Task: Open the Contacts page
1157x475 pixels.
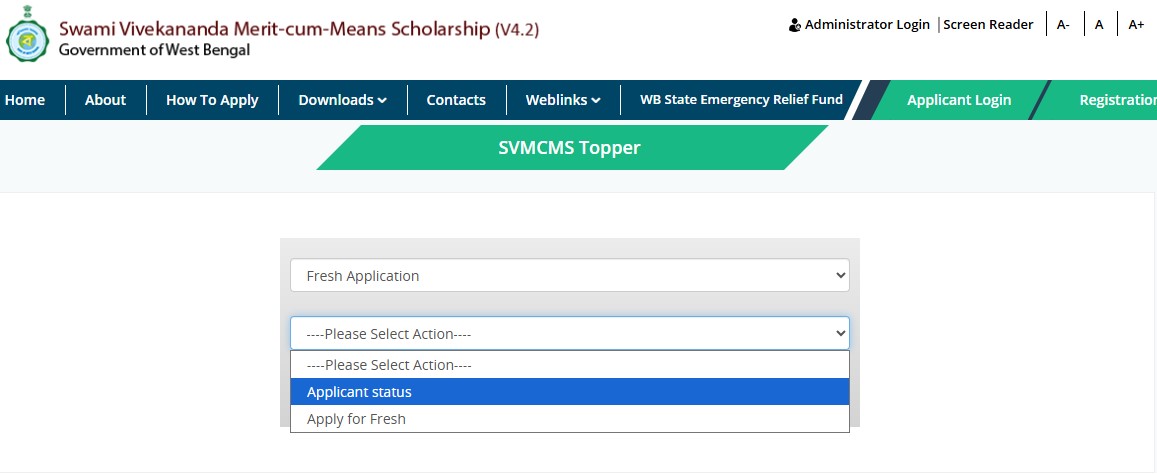Action: 456,100
